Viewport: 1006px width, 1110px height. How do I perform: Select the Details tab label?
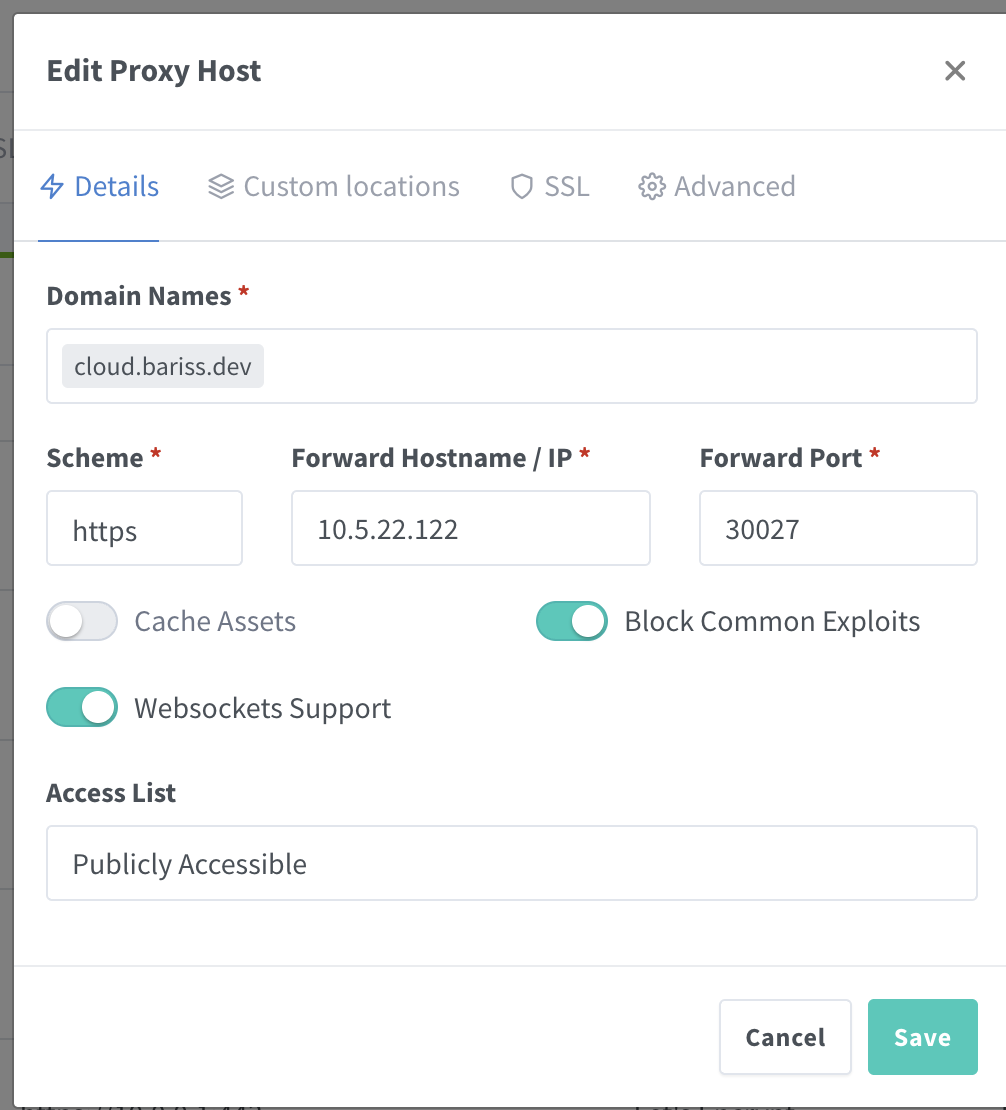[117, 187]
